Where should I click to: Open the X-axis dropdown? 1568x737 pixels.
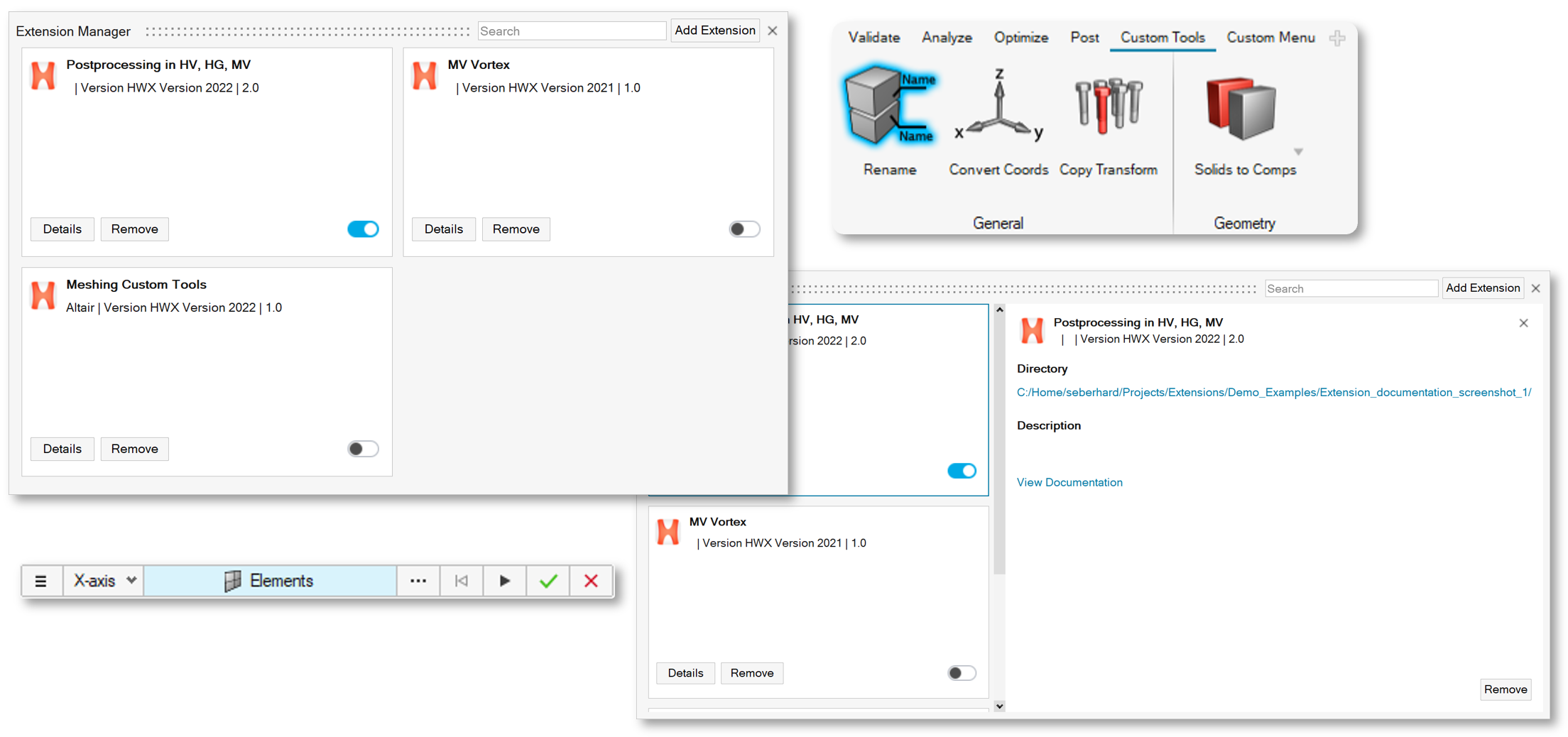pyautogui.click(x=104, y=581)
